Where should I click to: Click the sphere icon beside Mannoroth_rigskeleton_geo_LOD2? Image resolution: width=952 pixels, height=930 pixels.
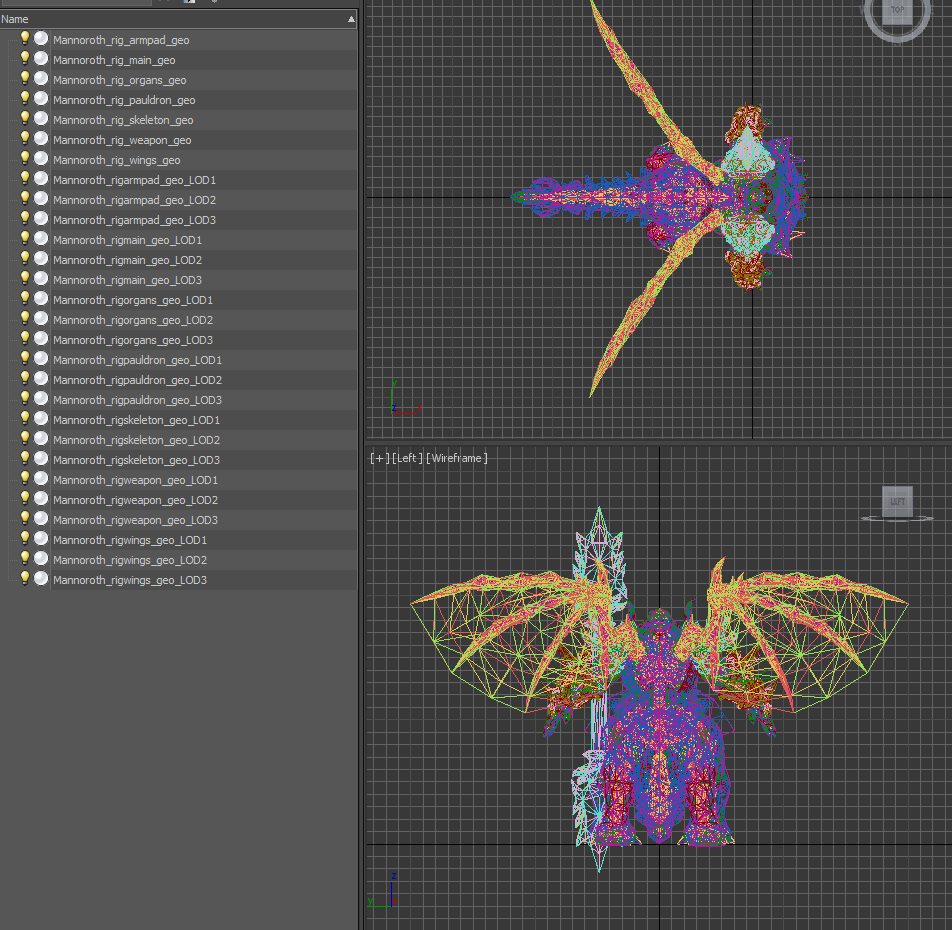tap(41, 440)
